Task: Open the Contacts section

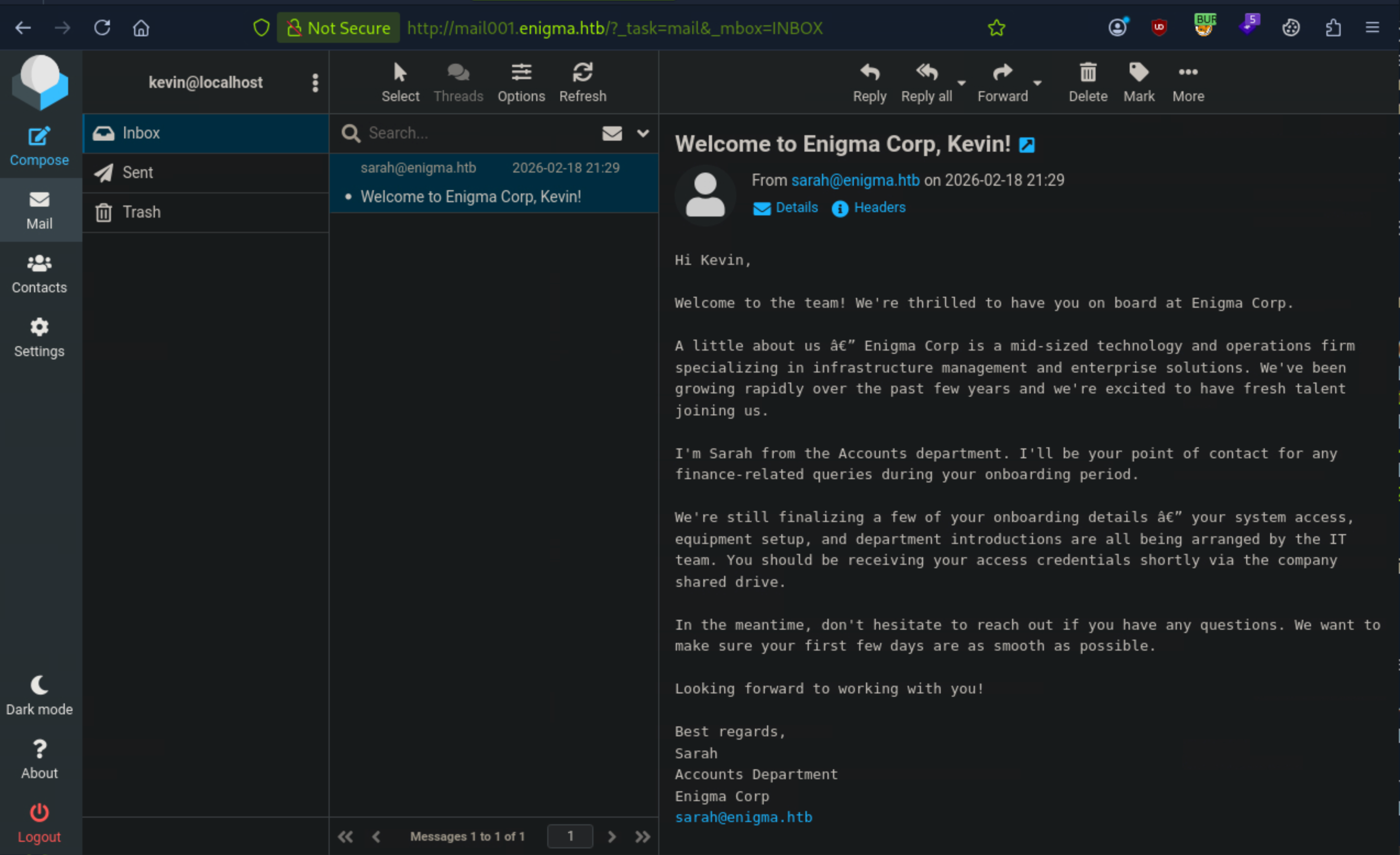Action: coord(39,274)
